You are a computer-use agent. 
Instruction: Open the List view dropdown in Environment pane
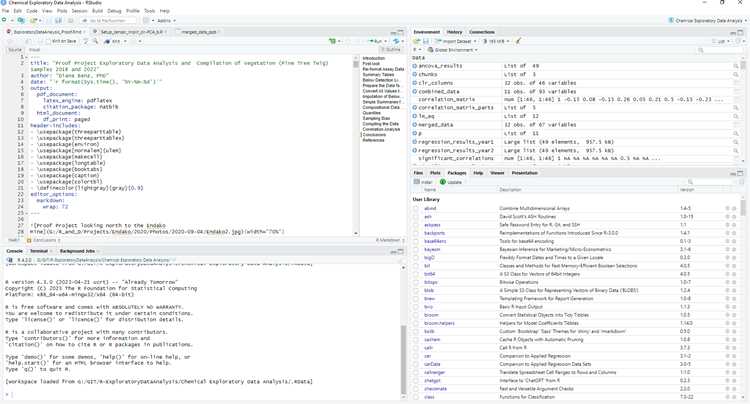721,41
